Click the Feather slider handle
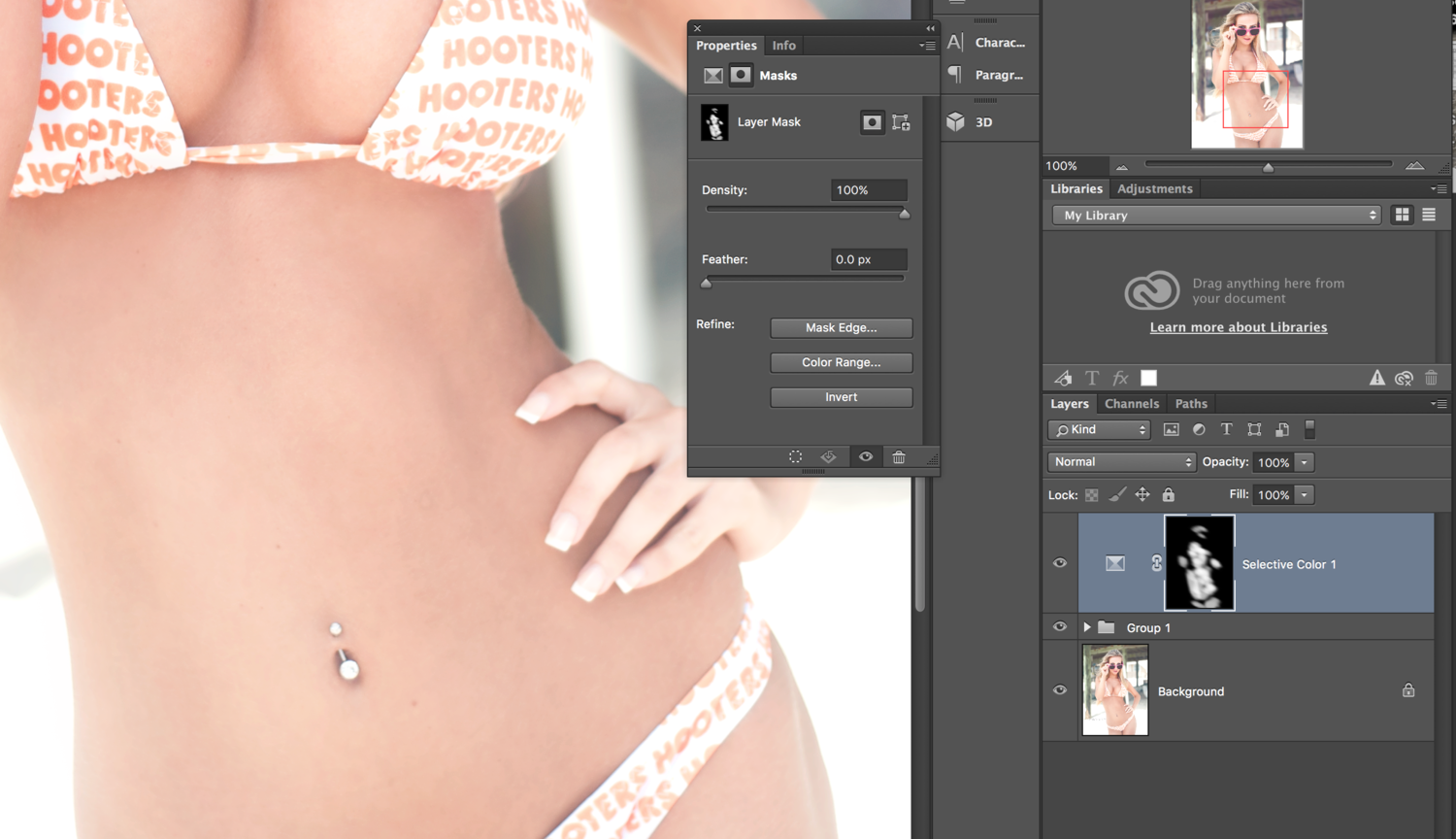This screenshot has height=839, width=1456. [x=707, y=283]
